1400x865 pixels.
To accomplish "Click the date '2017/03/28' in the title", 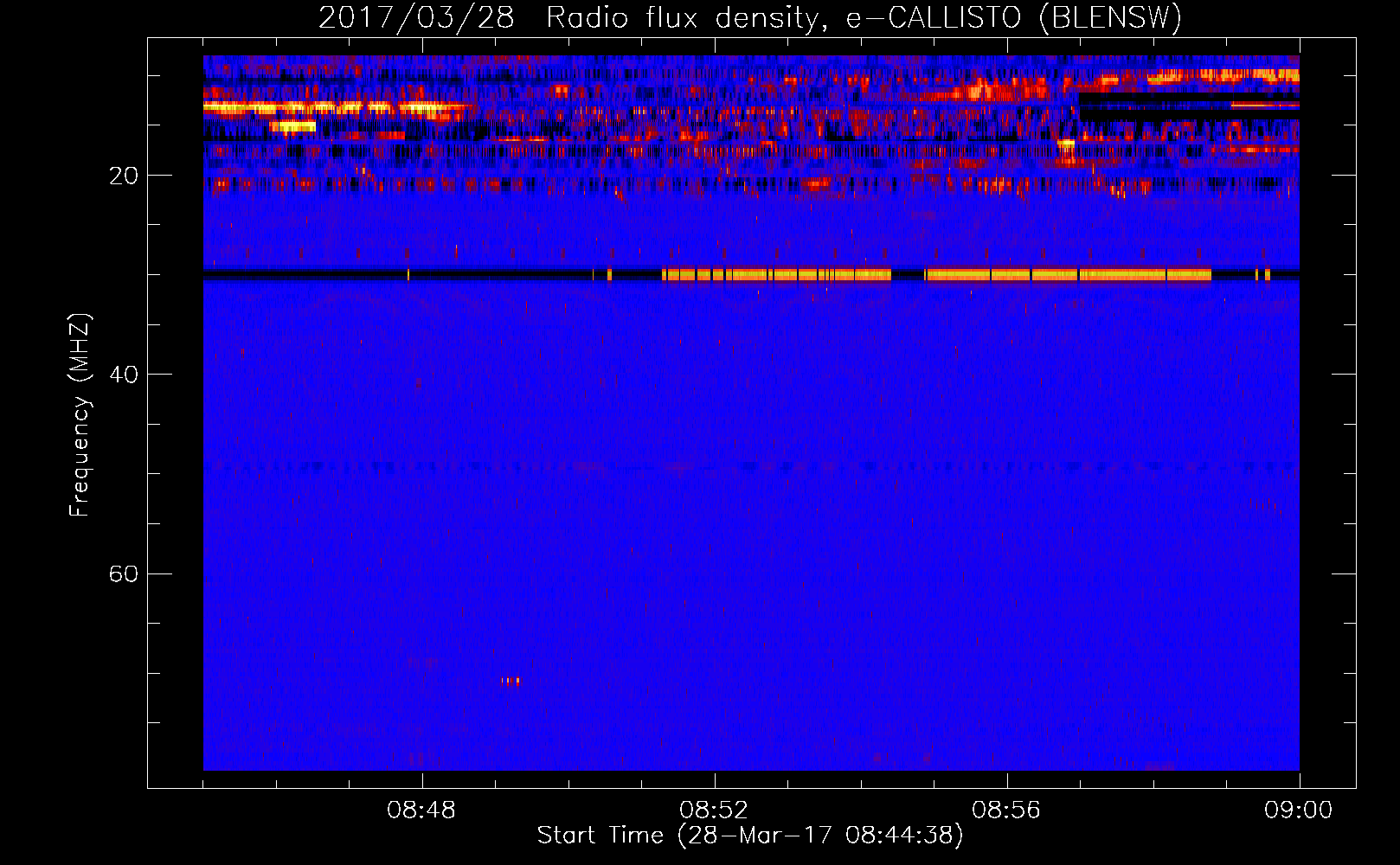I will click(x=416, y=18).
